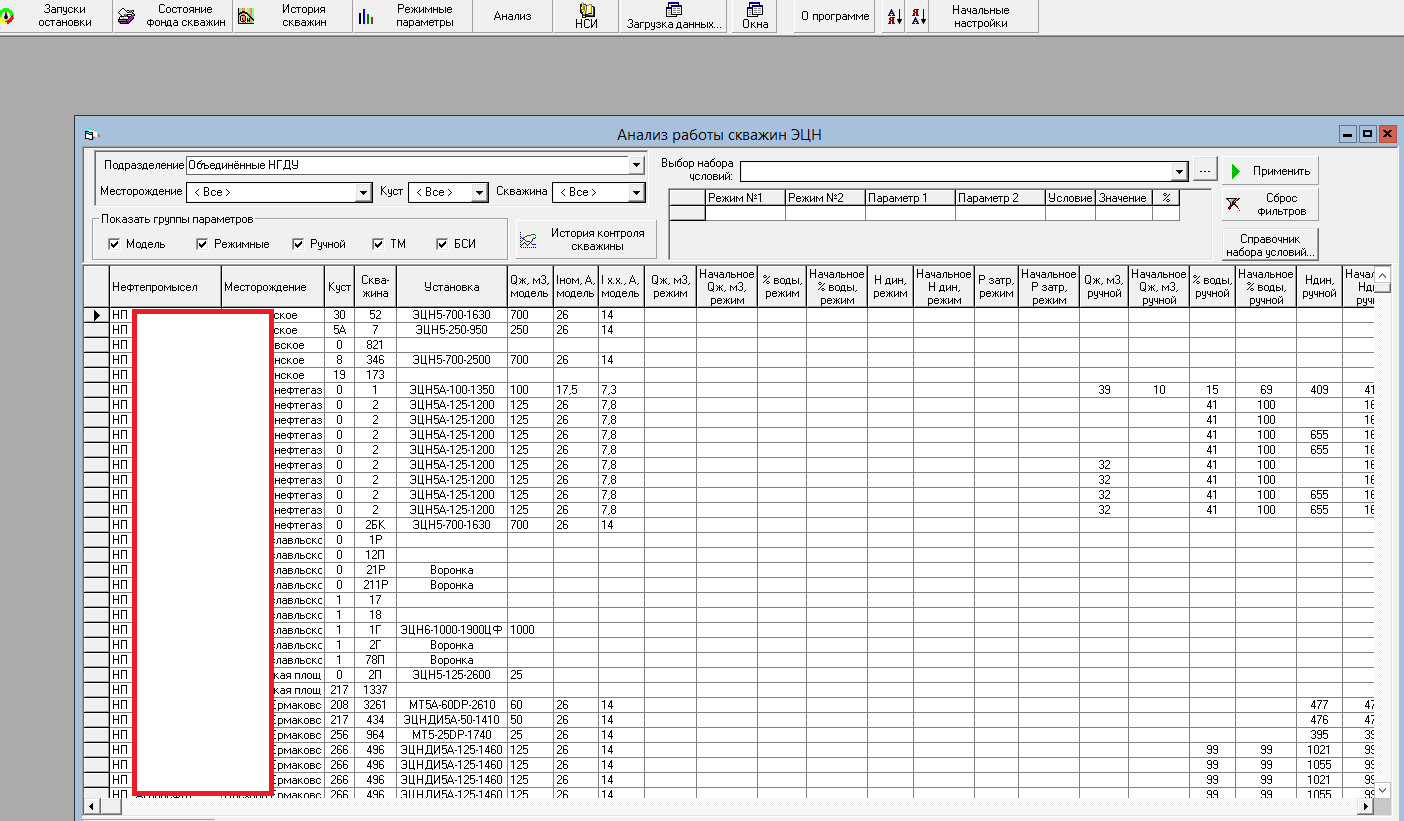Select well number 78П cell
Viewport: 1404px width, 821px height.
[375, 660]
